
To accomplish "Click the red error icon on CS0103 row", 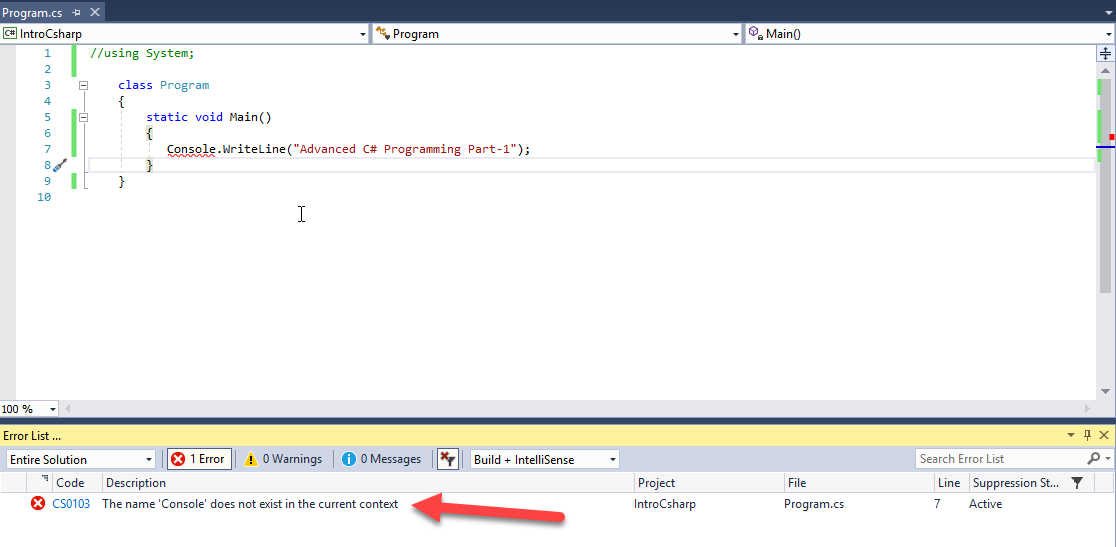I will pos(38,504).
